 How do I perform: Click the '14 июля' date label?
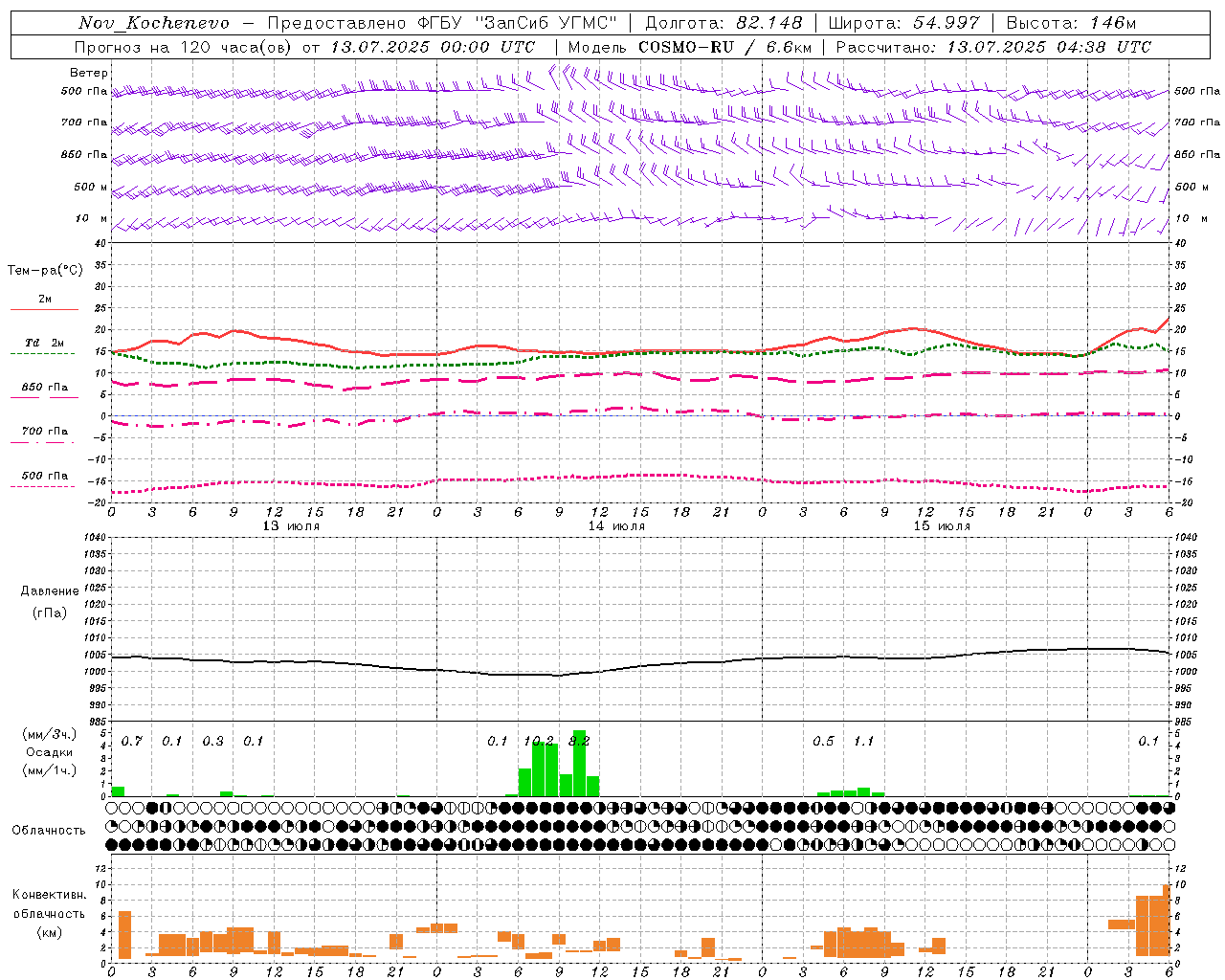click(x=616, y=526)
